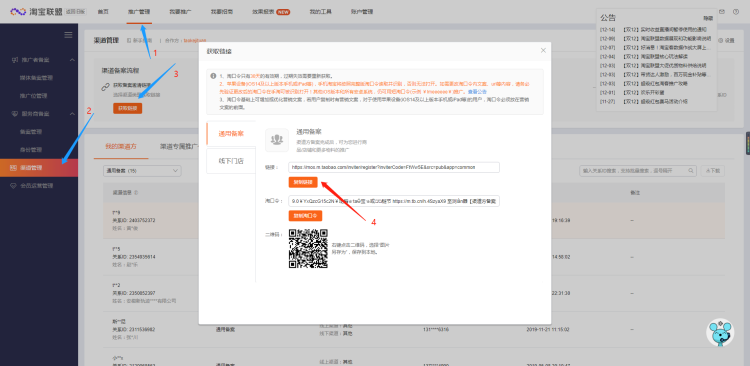Viewport: 750px width, 366px height.
Task: Open the help question-mark icon in the top bar
Action: pos(736,11)
